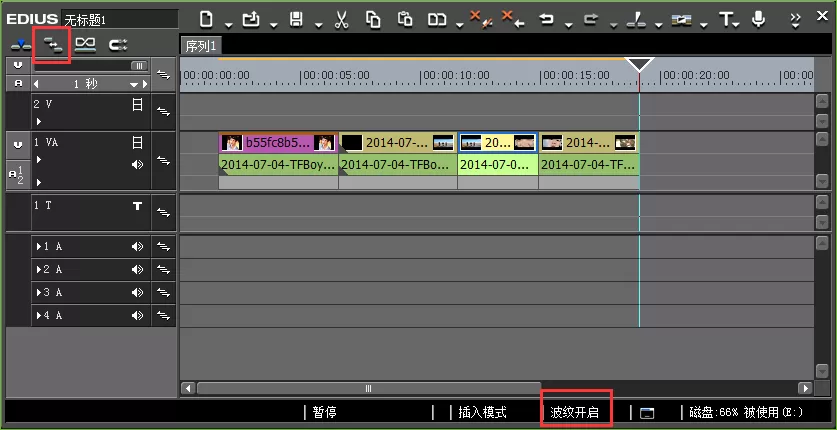This screenshot has height=430, width=837.
Task: Click the sync-lock icon beside the time scale
Action: pos(163,75)
